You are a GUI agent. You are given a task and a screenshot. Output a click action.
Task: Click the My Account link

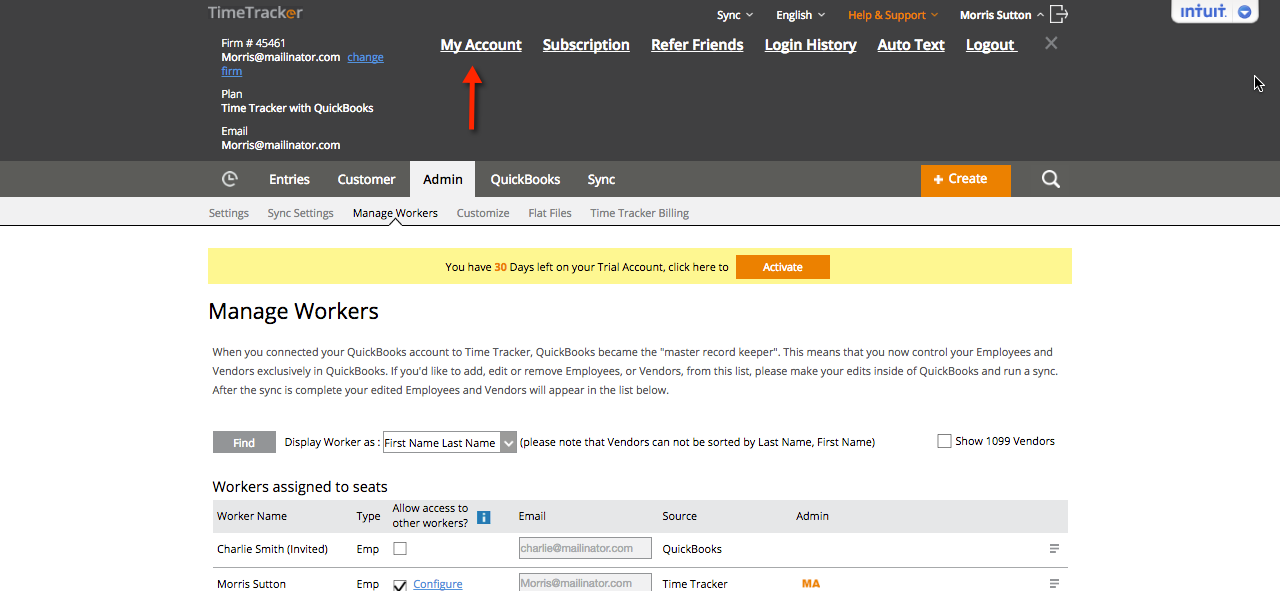pyautogui.click(x=481, y=45)
